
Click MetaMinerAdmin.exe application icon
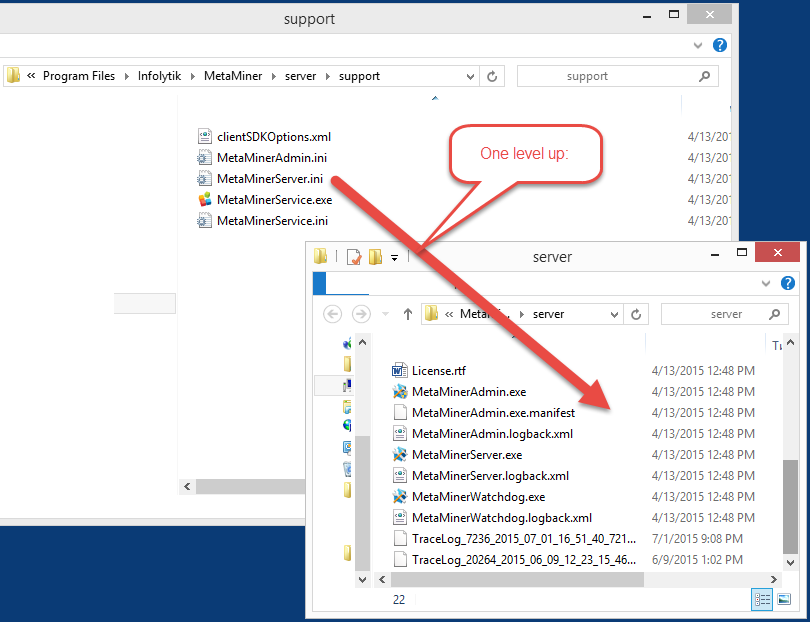[399, 392]
